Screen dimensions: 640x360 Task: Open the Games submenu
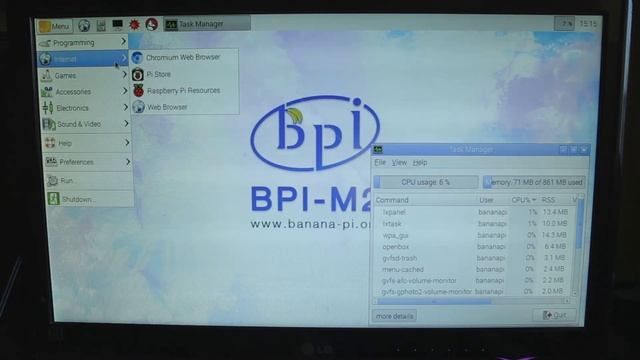84,76
